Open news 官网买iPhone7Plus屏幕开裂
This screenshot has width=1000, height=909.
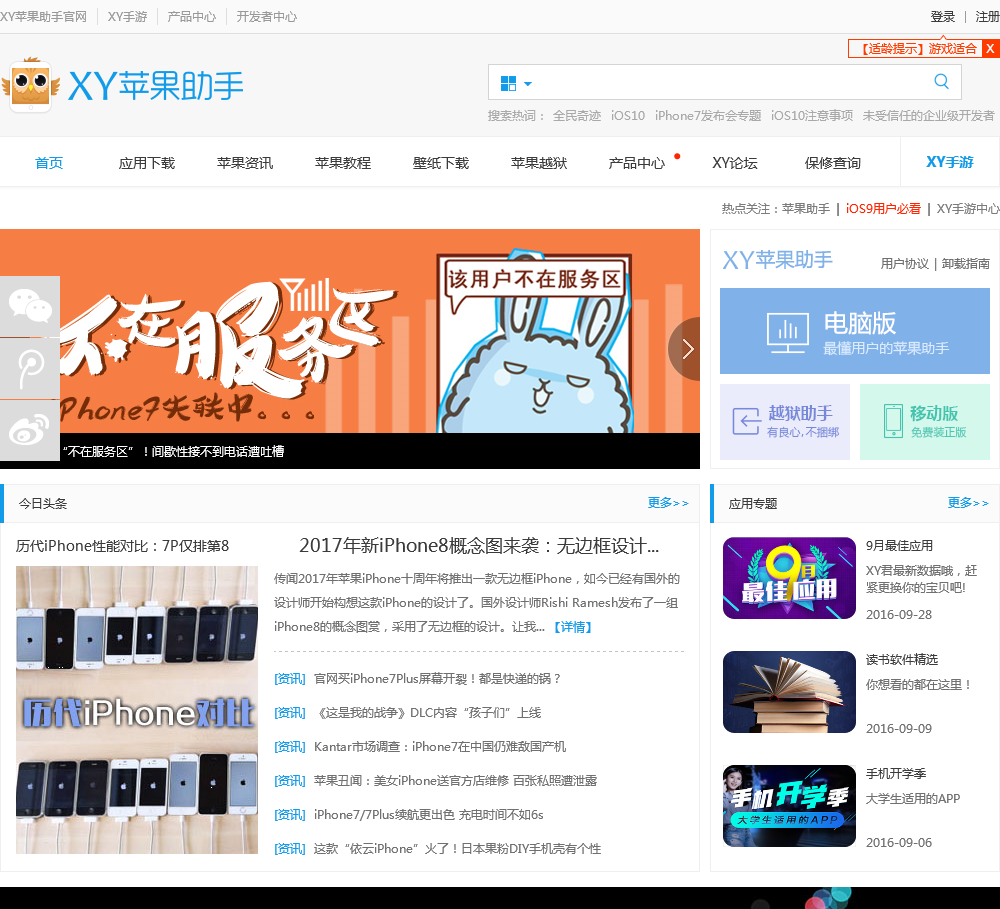coord(438,679)
